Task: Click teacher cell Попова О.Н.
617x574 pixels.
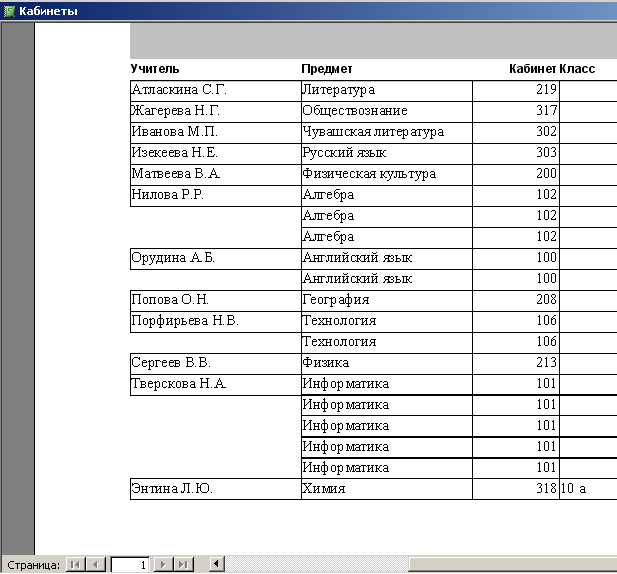Action: (216, 301)
